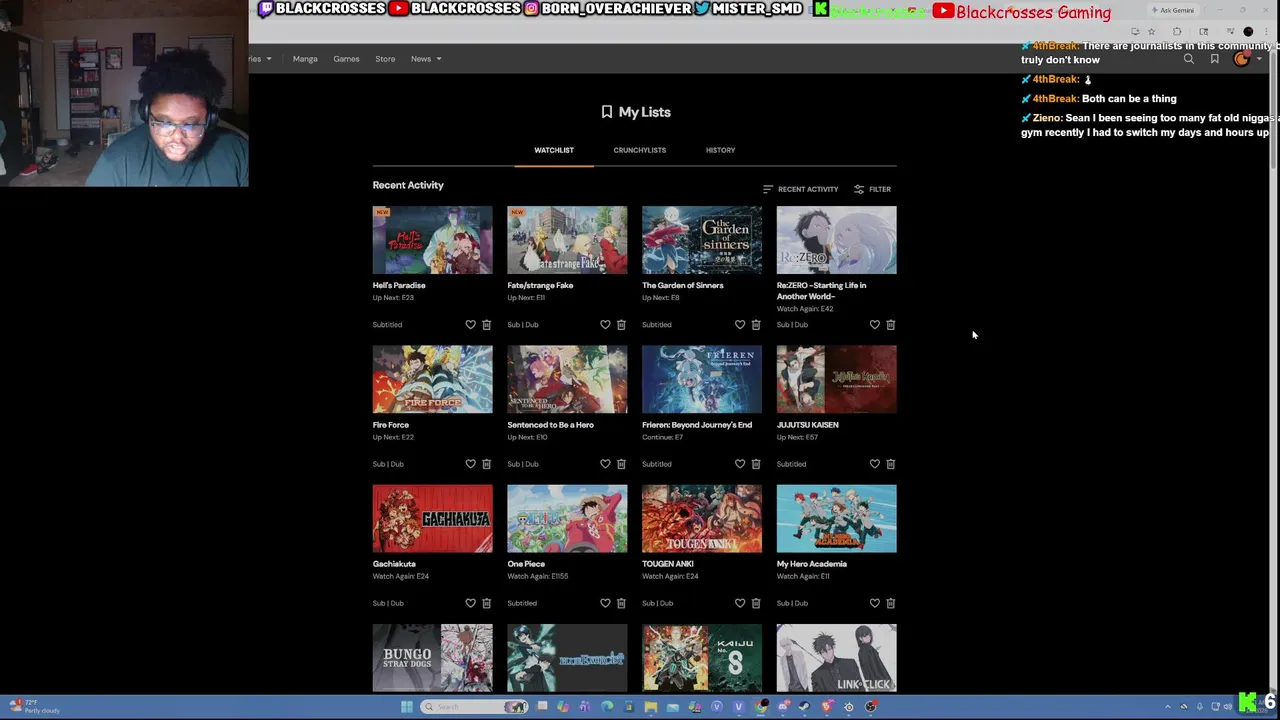Image resolution: width=1280 pixels, height=720 pixels.
Task: Favorite Fire Force with heart icon
Action: [470, 464]
